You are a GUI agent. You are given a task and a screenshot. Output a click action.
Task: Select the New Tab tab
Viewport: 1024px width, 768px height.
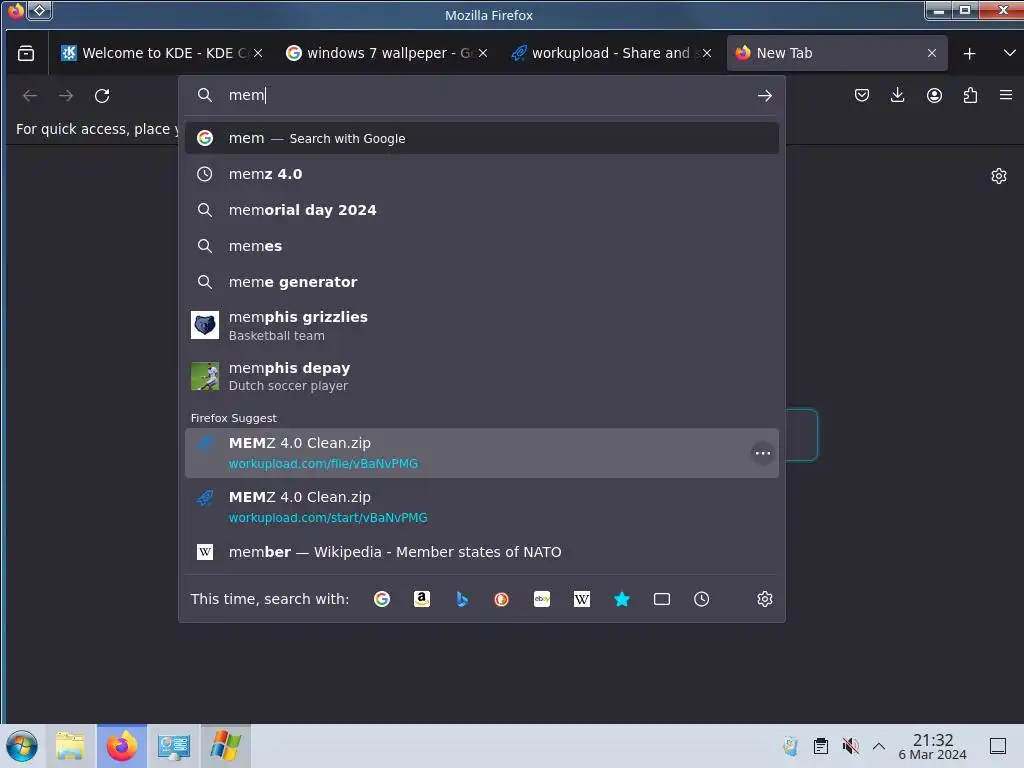837,53
